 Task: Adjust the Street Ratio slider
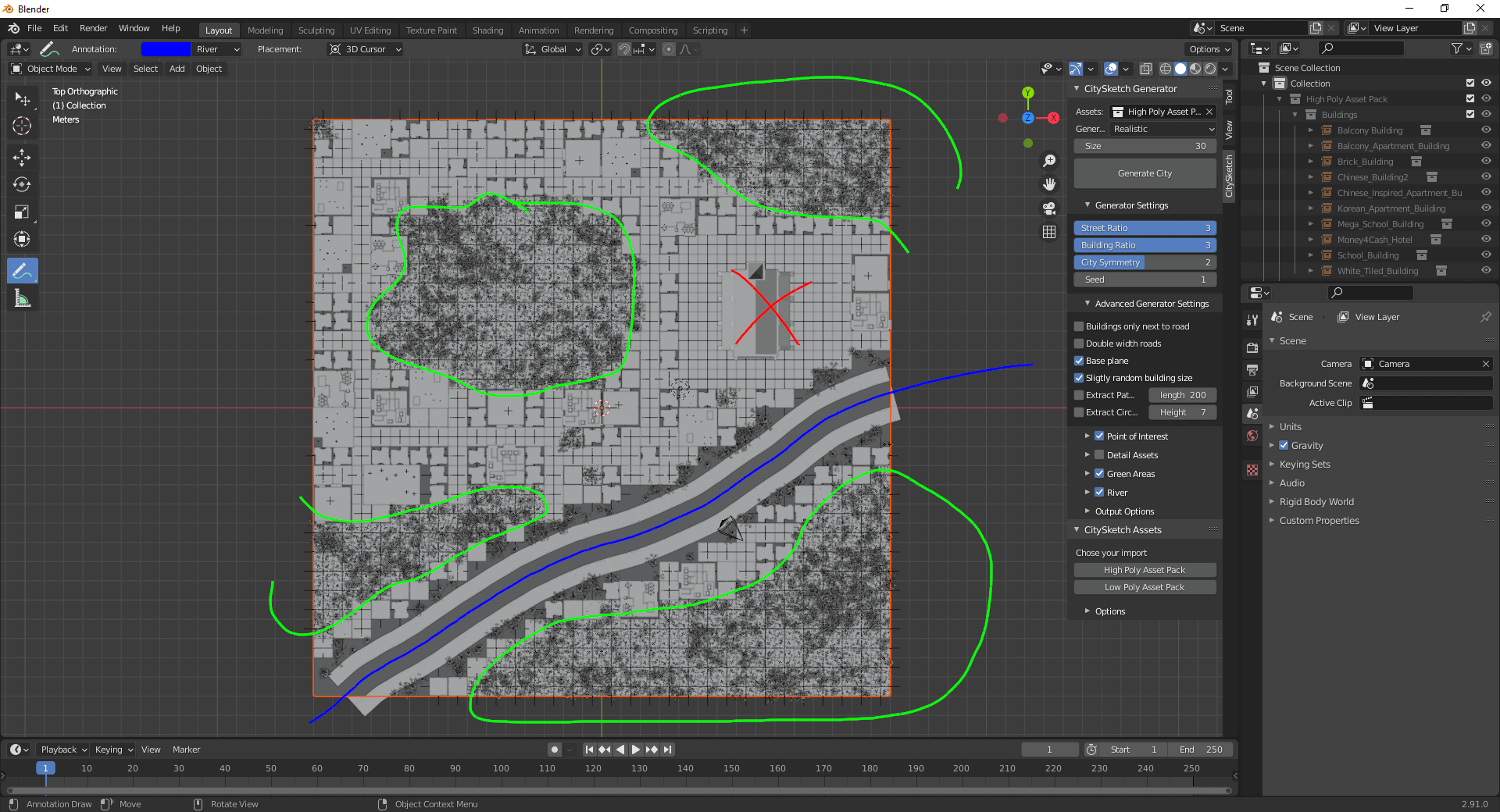[x=1145, y=228]
